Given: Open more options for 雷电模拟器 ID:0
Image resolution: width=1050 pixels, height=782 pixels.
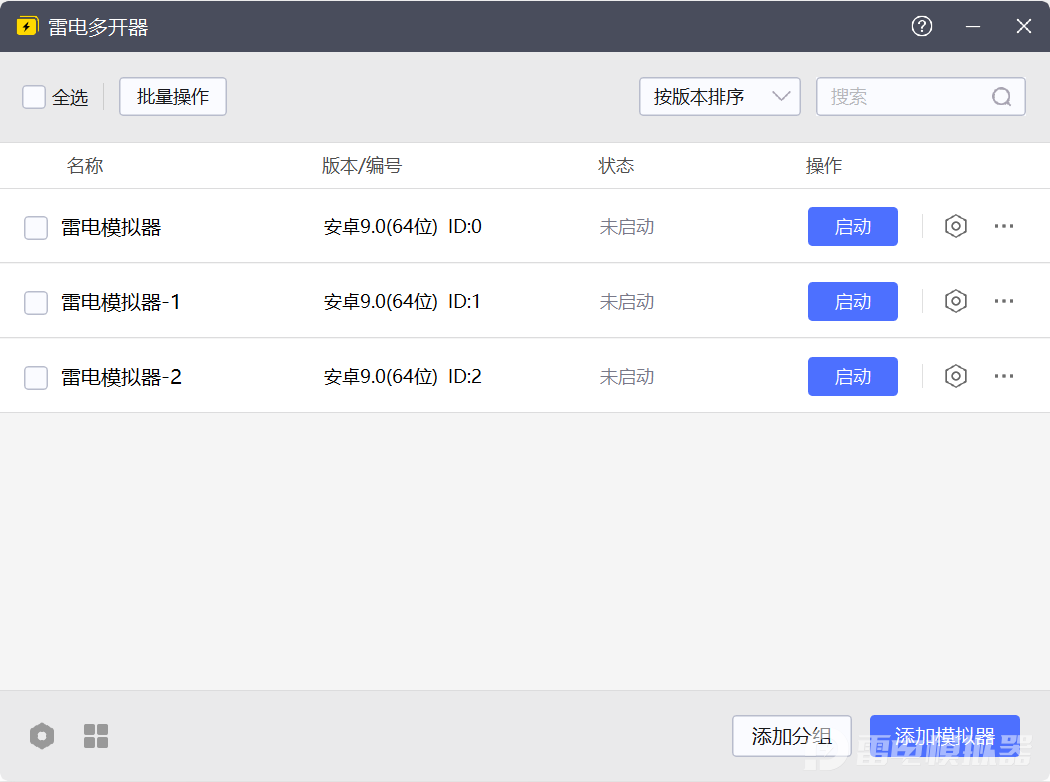Looking at the screenshot, I should coord(1004,226).
